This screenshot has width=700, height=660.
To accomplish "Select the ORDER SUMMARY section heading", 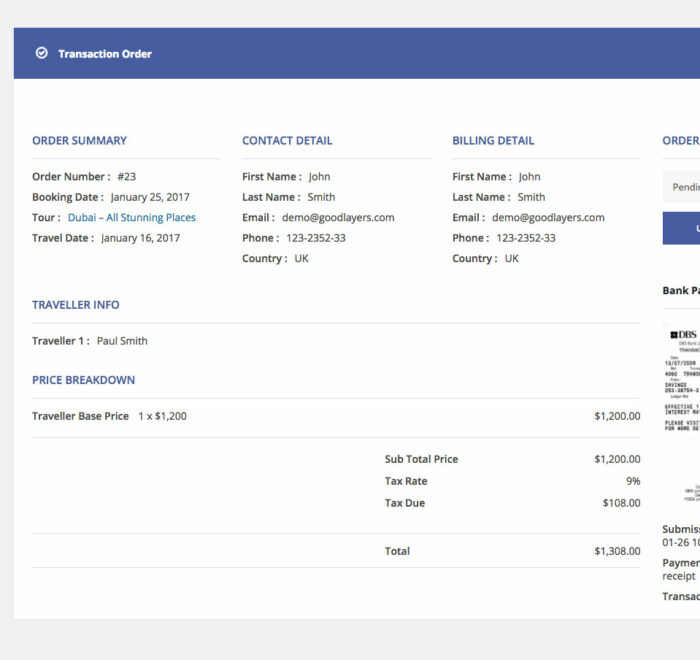I will coord(79,141).
